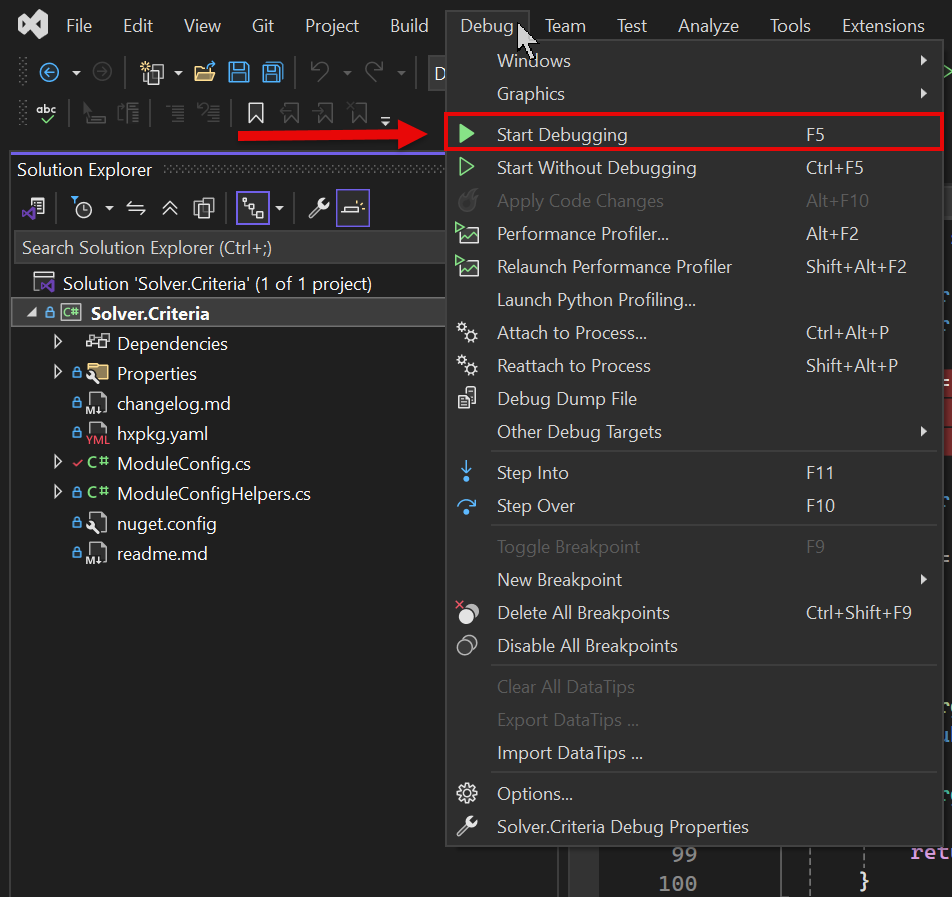Select Attach to Process
Screen dimensions: 952x897
point(693,333)
